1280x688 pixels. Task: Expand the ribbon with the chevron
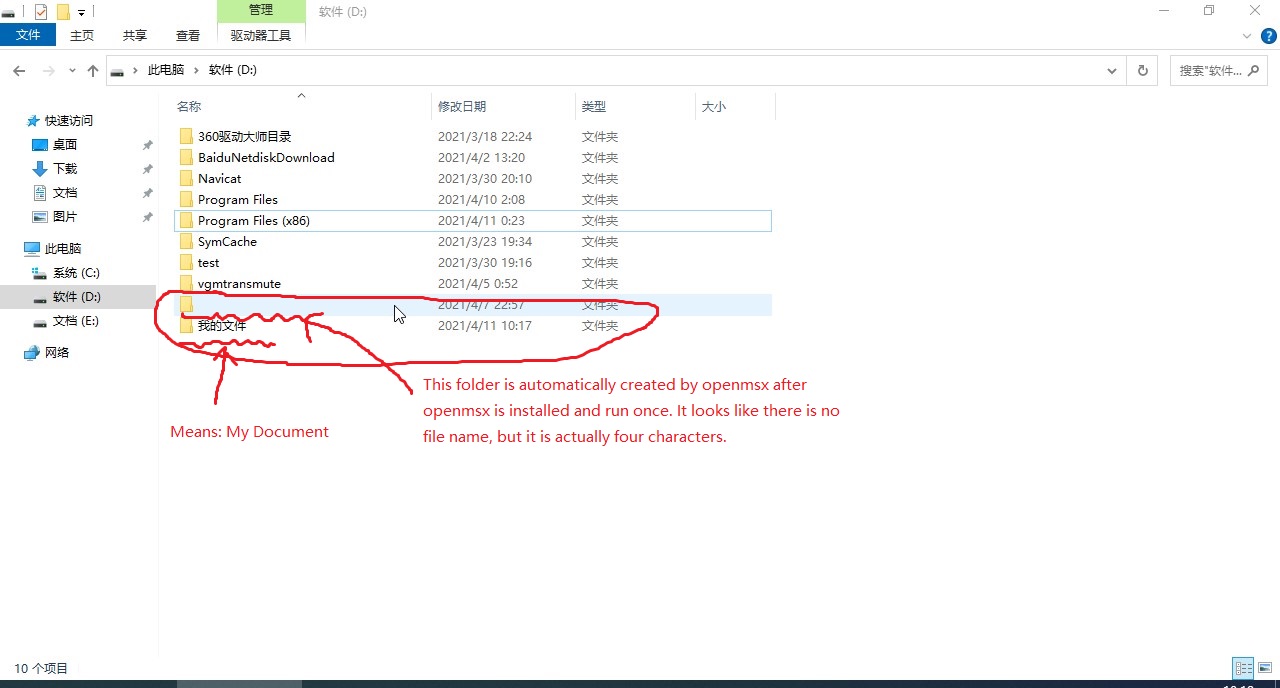[1246, 35]
